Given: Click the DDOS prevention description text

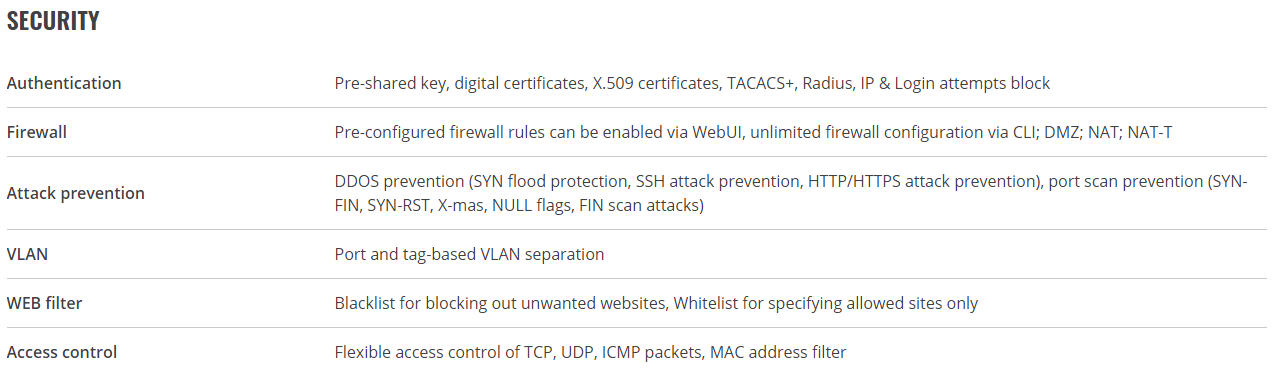Looking at the screenshot, I should (791, 193).
